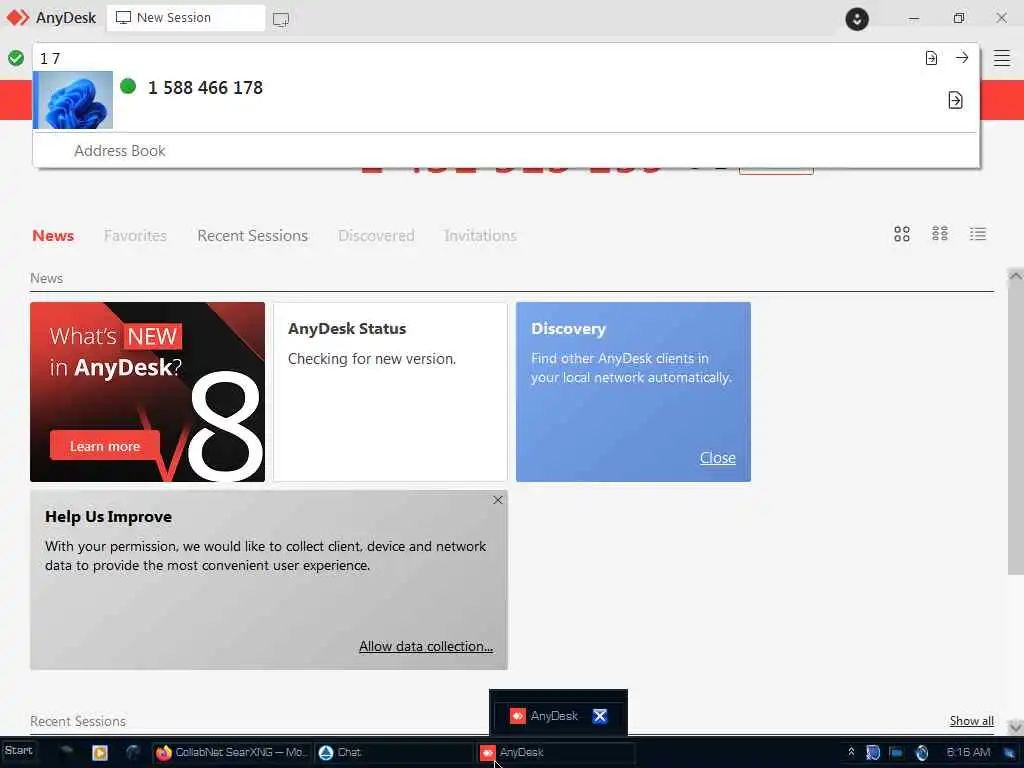The height and width of the screenshot is (768, 1024).
Task: Click the What's NEW in AnyDesk 8 banner
Action: (148, 392)
